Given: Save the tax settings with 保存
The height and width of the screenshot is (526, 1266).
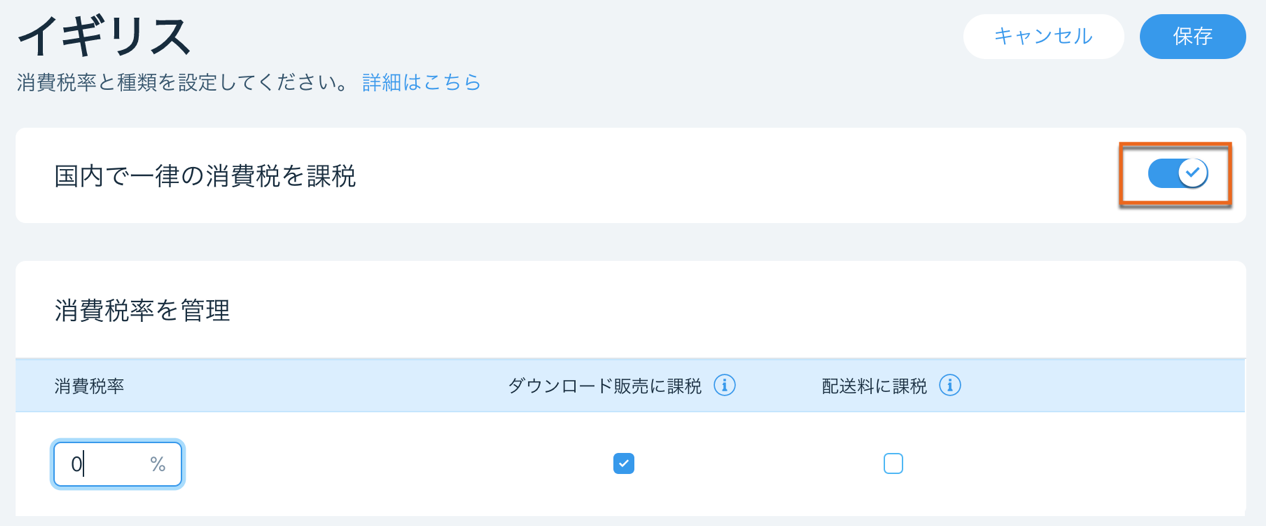Looking at the screenshot, I should pos(1193,36).
